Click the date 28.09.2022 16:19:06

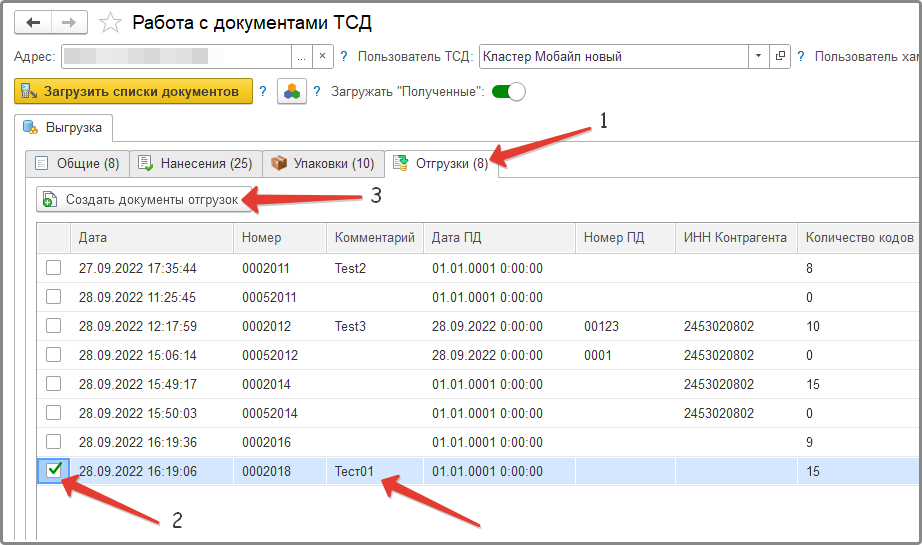pos(138,471)
